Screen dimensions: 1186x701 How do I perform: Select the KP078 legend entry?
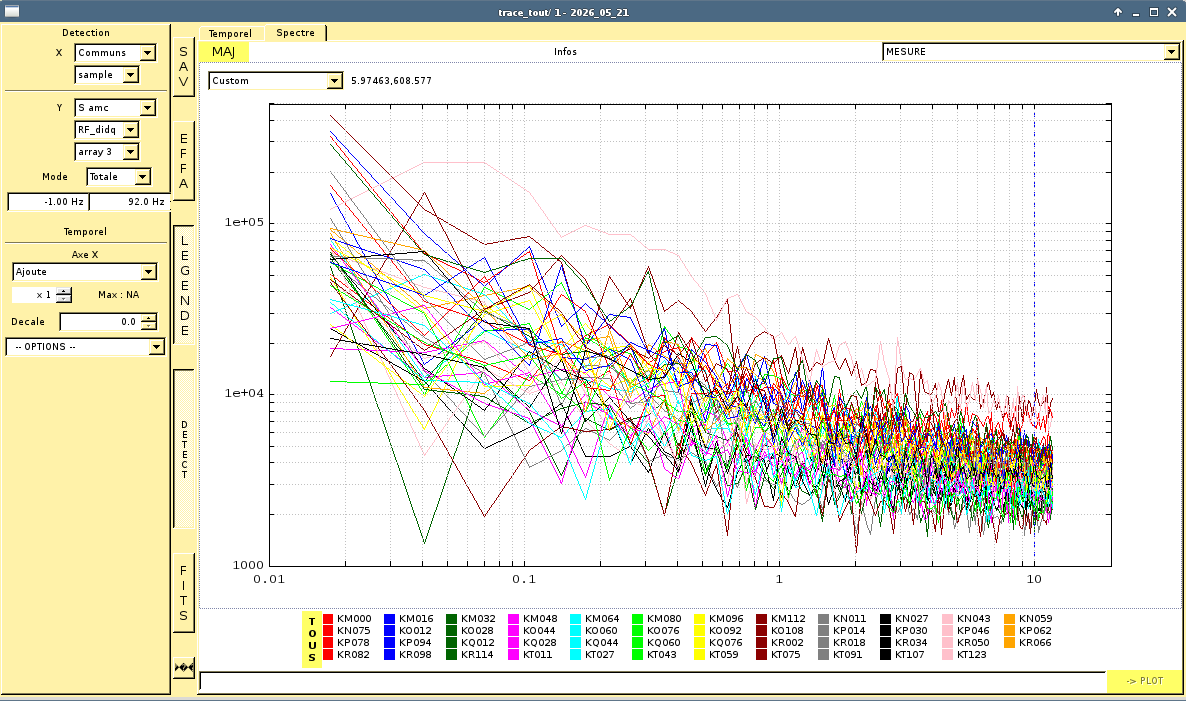coord(353,643)
